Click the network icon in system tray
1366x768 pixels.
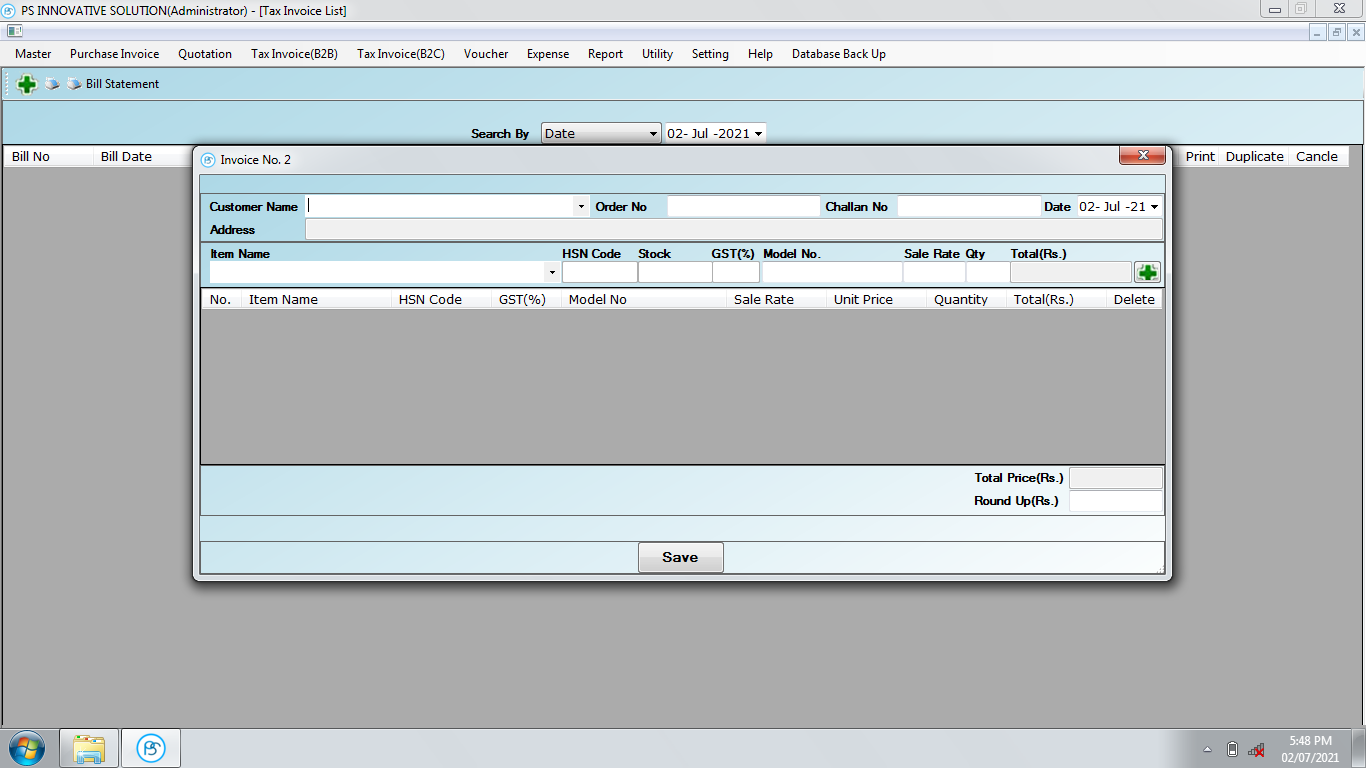coord(1256,749)
